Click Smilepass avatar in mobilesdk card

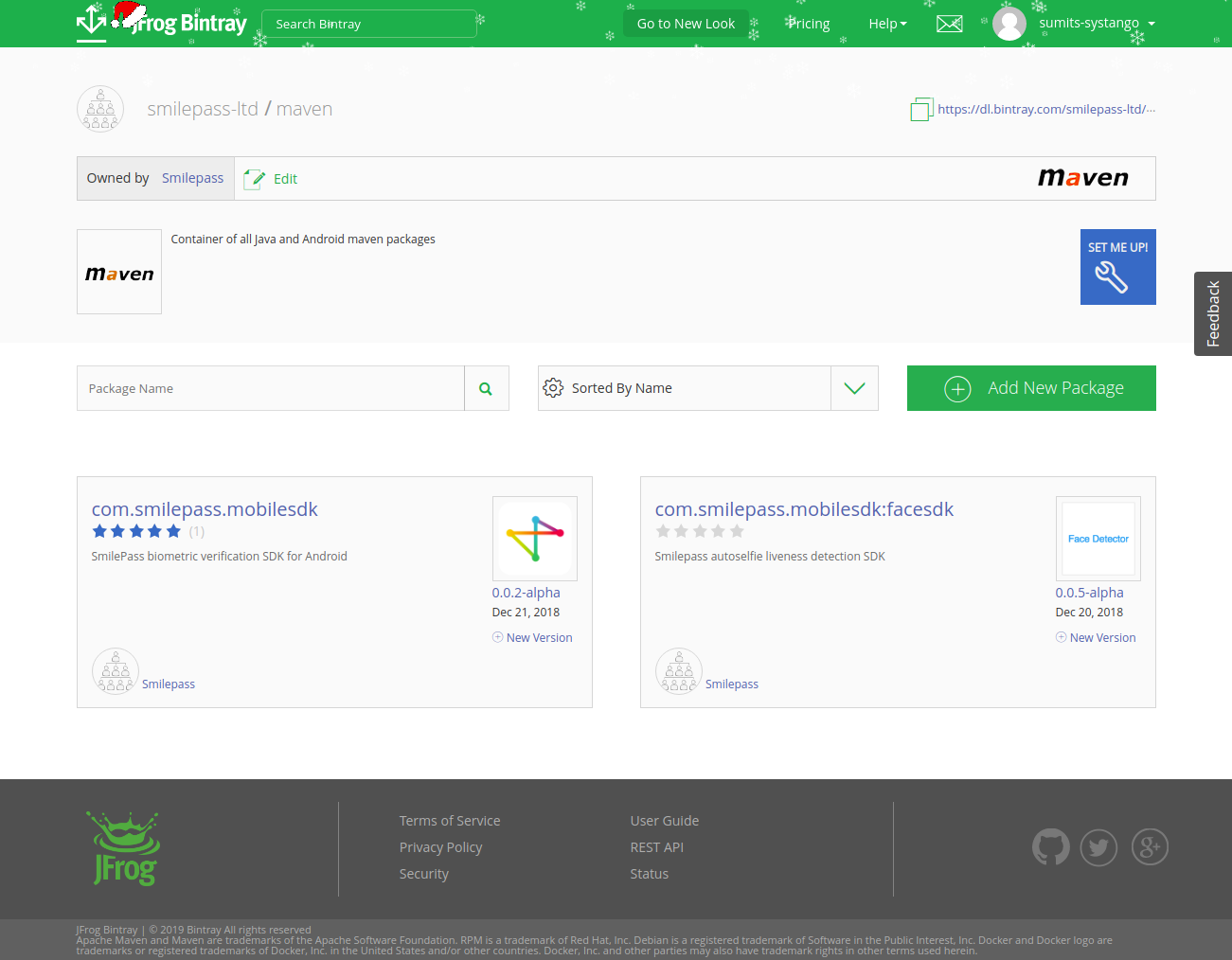click(x=116, y=671)
